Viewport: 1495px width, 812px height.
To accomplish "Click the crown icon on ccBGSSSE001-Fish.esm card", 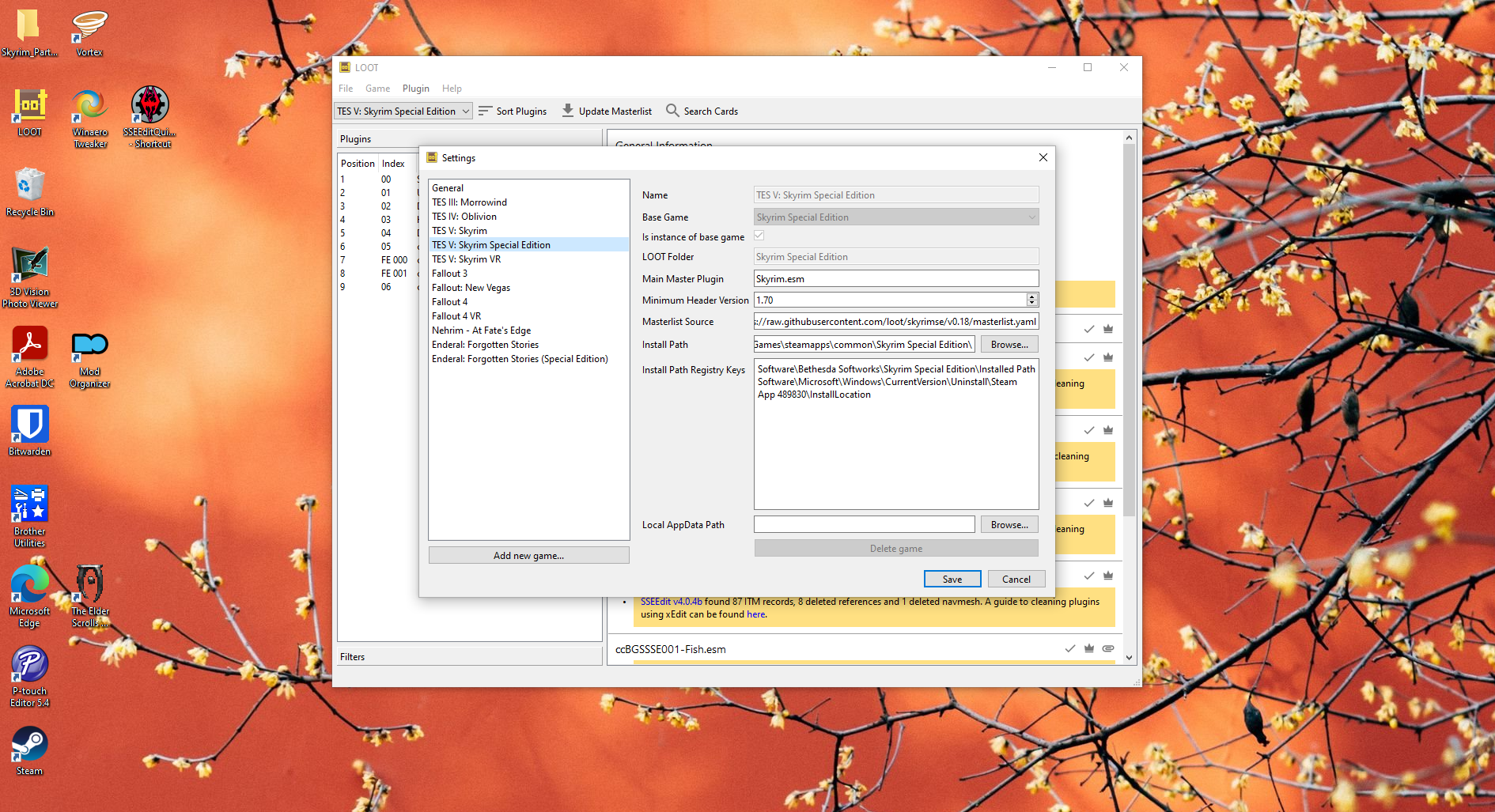I will click(x=1089, y=648).
